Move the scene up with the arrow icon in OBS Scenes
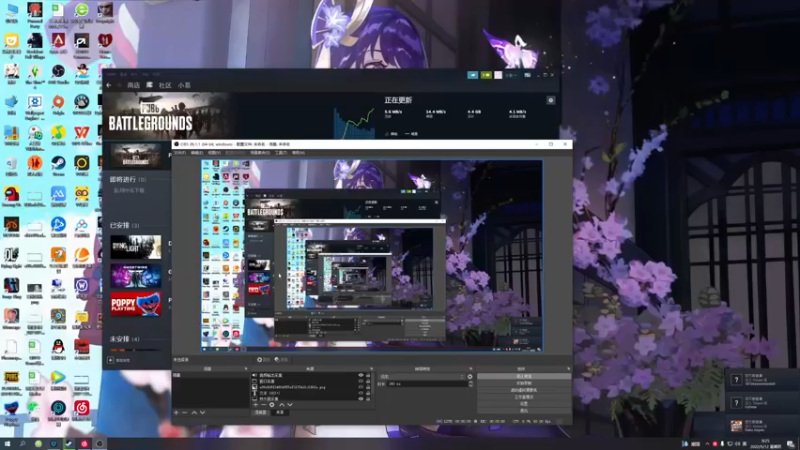 [194, 412]
